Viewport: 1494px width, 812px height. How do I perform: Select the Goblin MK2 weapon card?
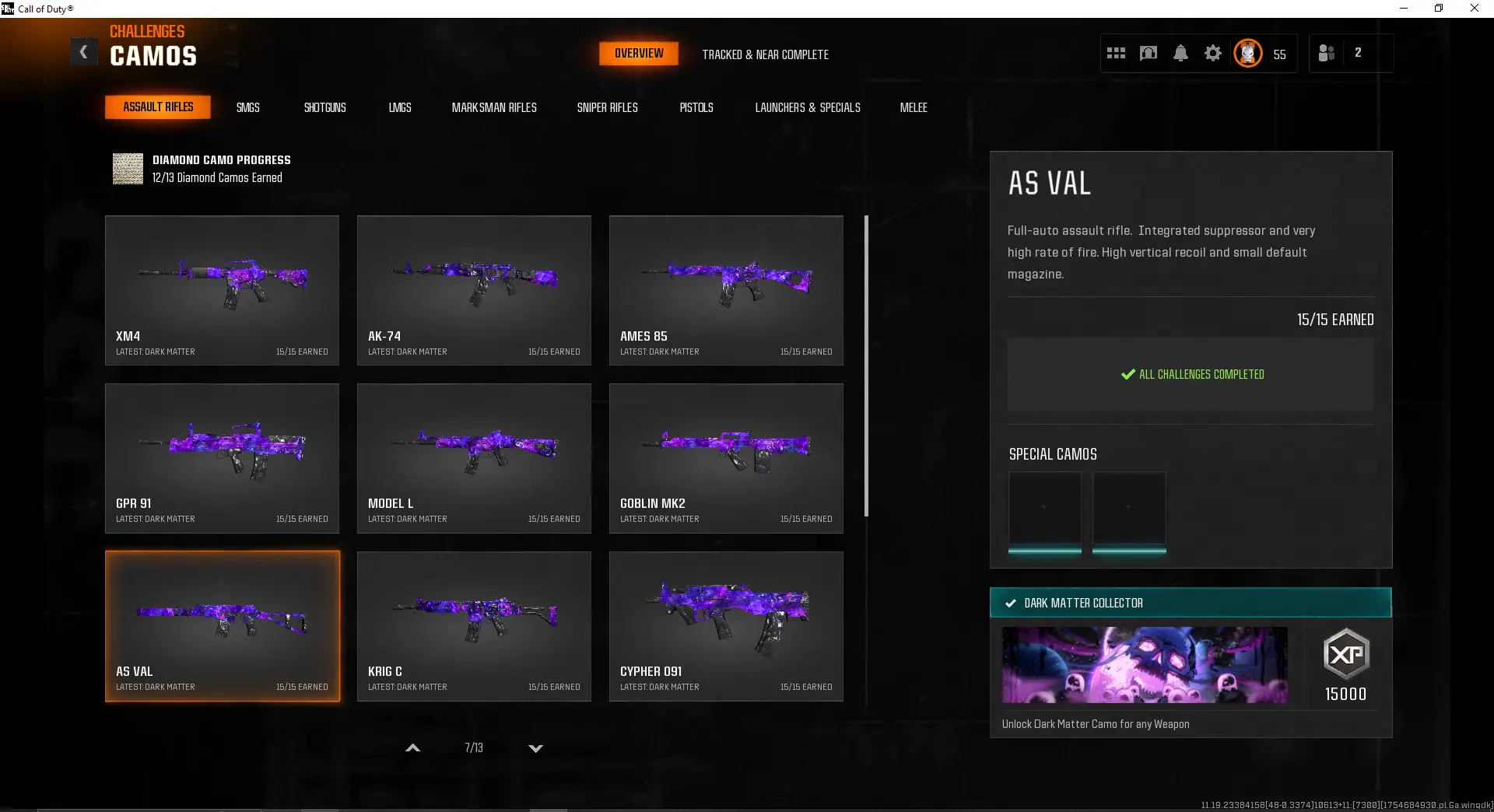[726, 458]
